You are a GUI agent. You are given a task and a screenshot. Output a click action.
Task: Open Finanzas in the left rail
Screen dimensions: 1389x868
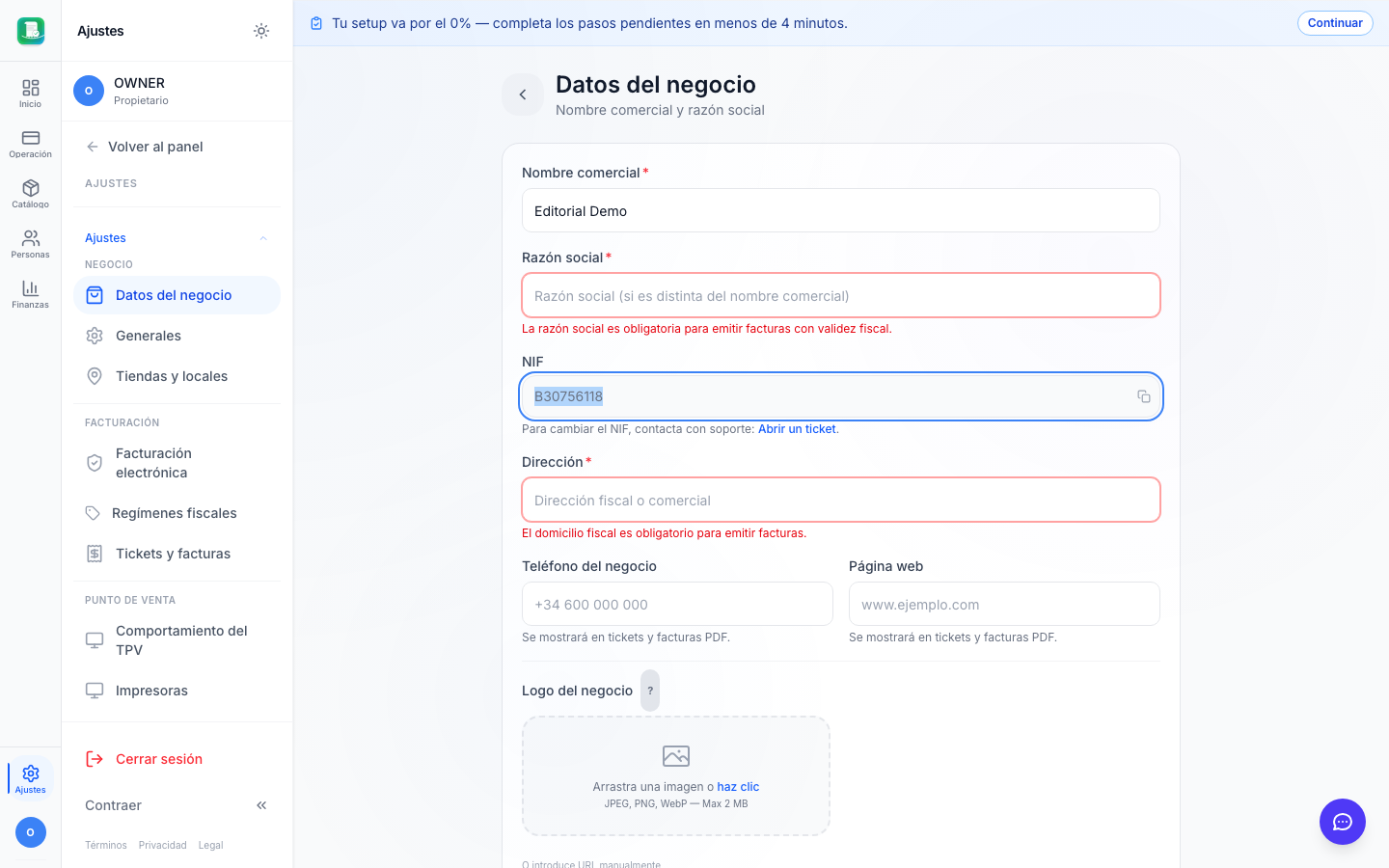tap(31, 294)
